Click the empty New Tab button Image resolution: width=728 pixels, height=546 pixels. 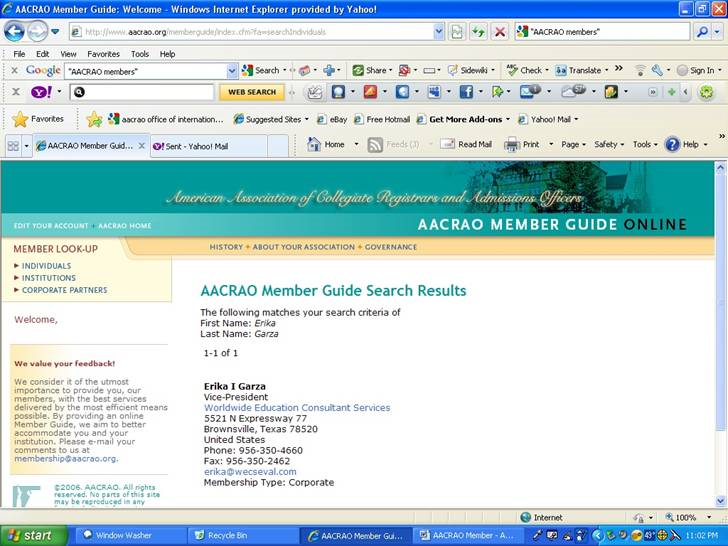(278, 146)
